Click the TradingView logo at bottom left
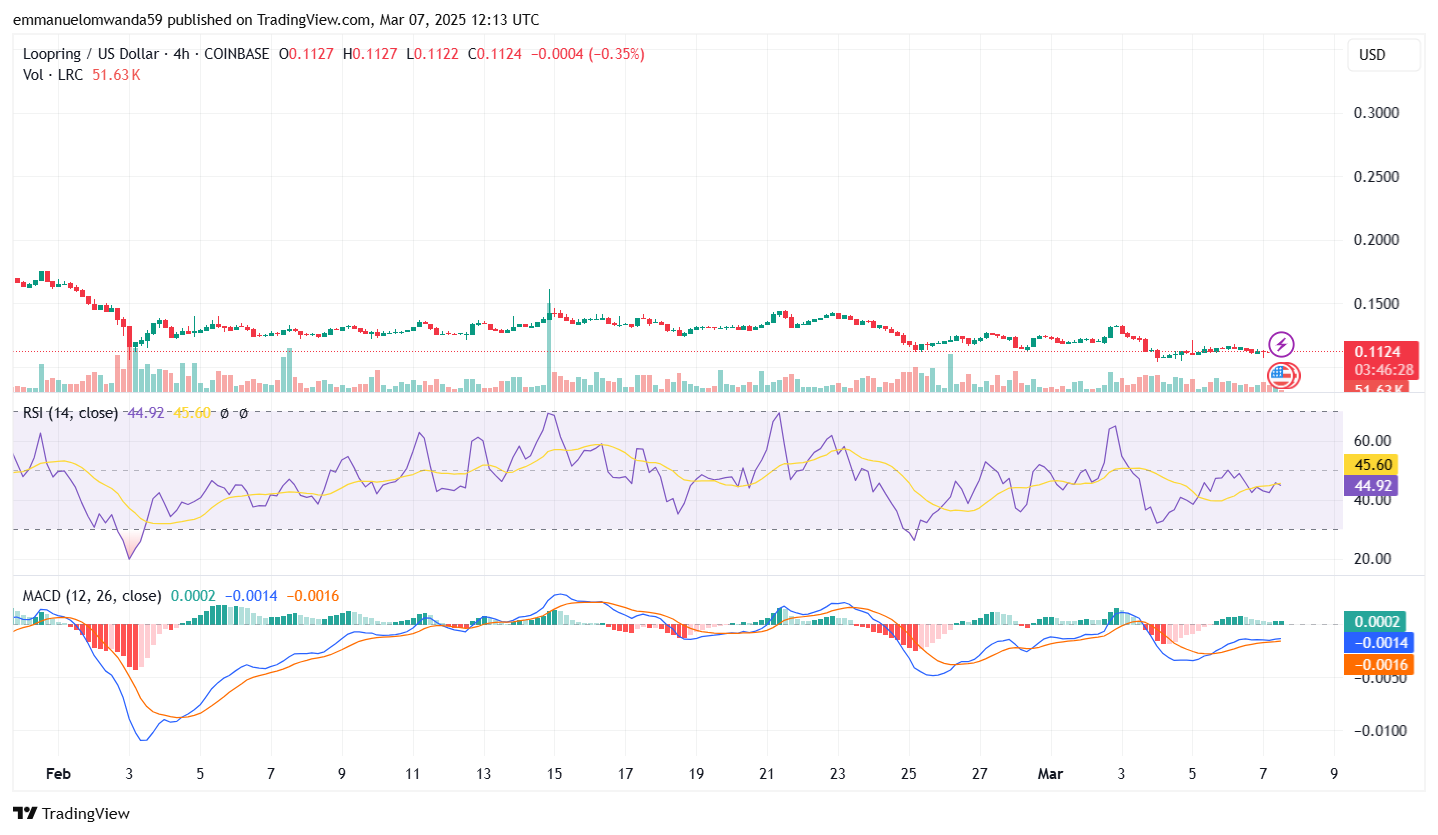1438x835 pixels. (71, 813)
